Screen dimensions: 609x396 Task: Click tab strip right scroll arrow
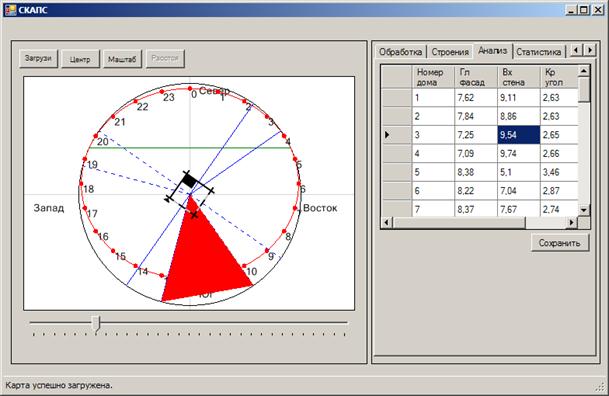(590, 50)
